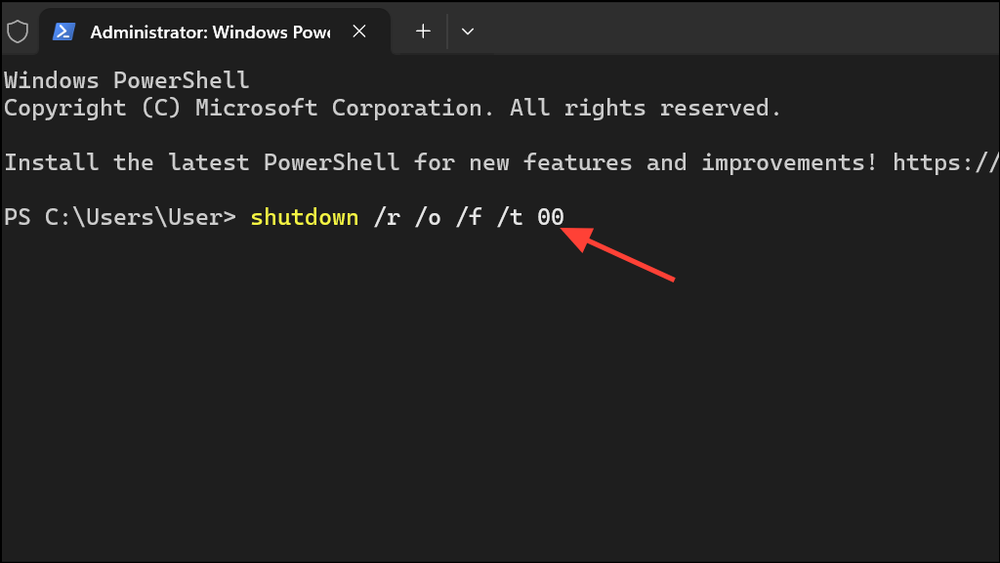Click the '/f' parameter in command
This screenshot has width=1000, height=563.
point(469,217)
